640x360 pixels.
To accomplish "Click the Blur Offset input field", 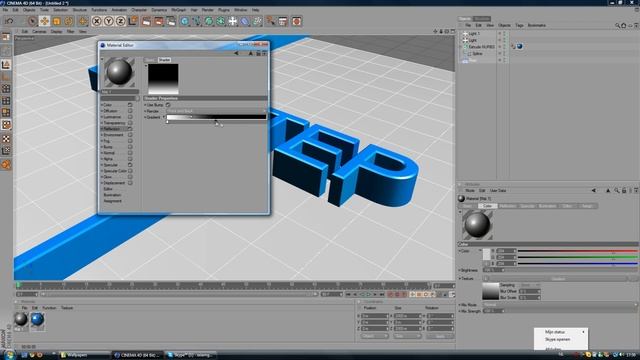I will click(530, 291).
